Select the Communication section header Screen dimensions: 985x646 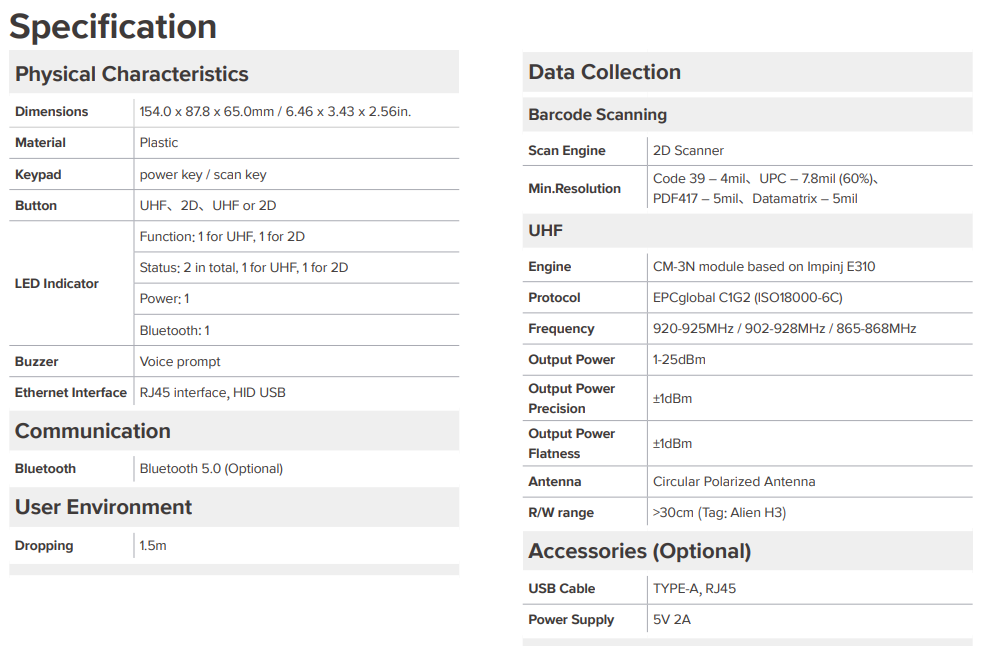point(93,431)
